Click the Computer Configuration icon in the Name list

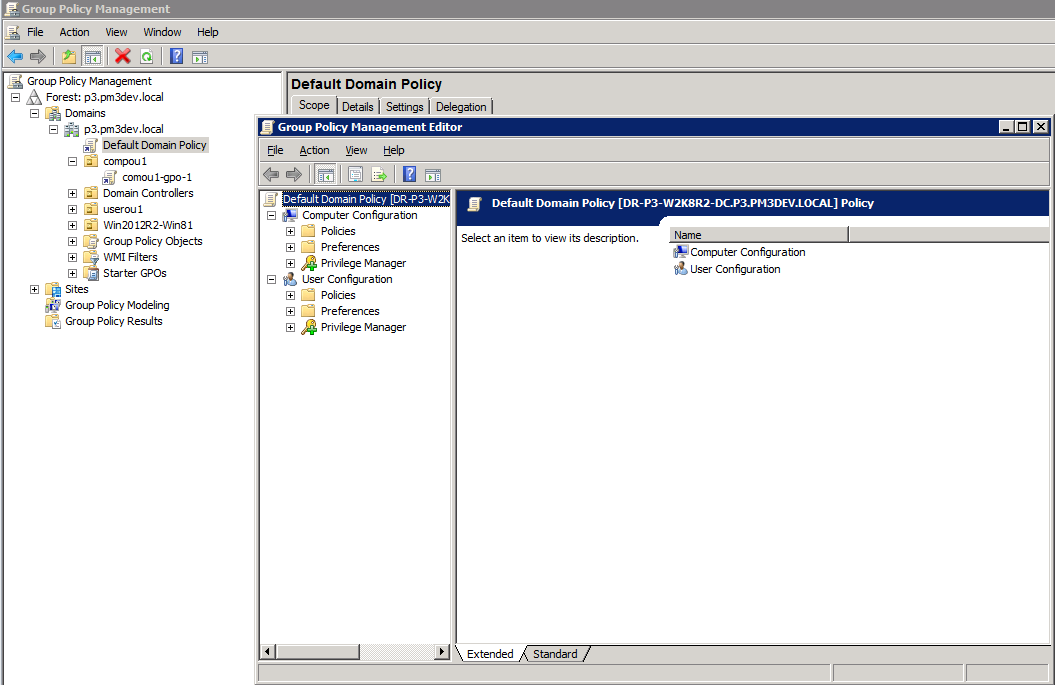click(680, 252)
